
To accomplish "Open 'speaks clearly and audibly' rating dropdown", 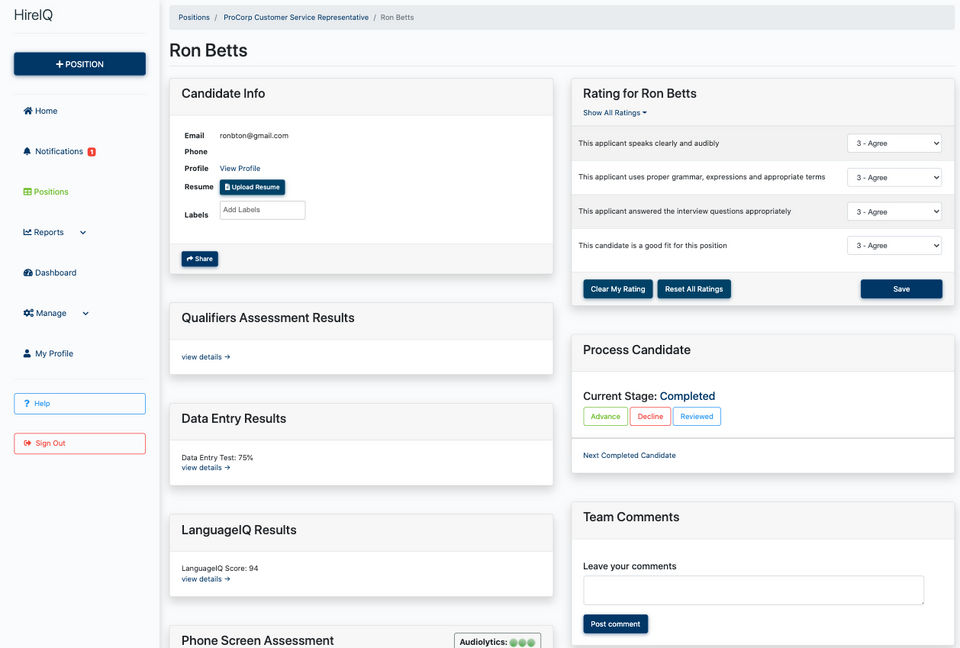I will click(x=894, y=144).
